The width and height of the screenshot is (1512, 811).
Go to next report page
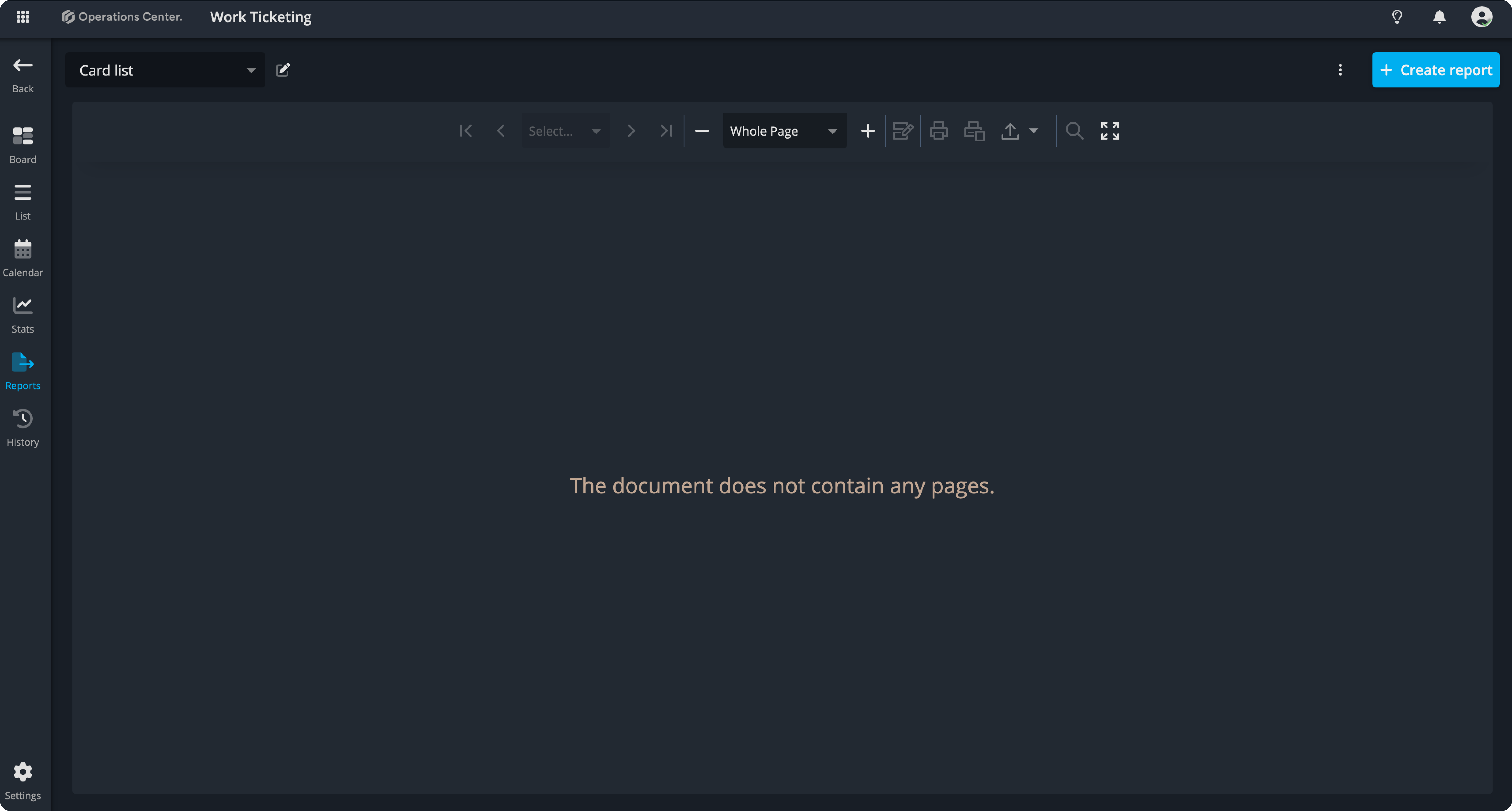pyautogui.click(x=631, y=131)
